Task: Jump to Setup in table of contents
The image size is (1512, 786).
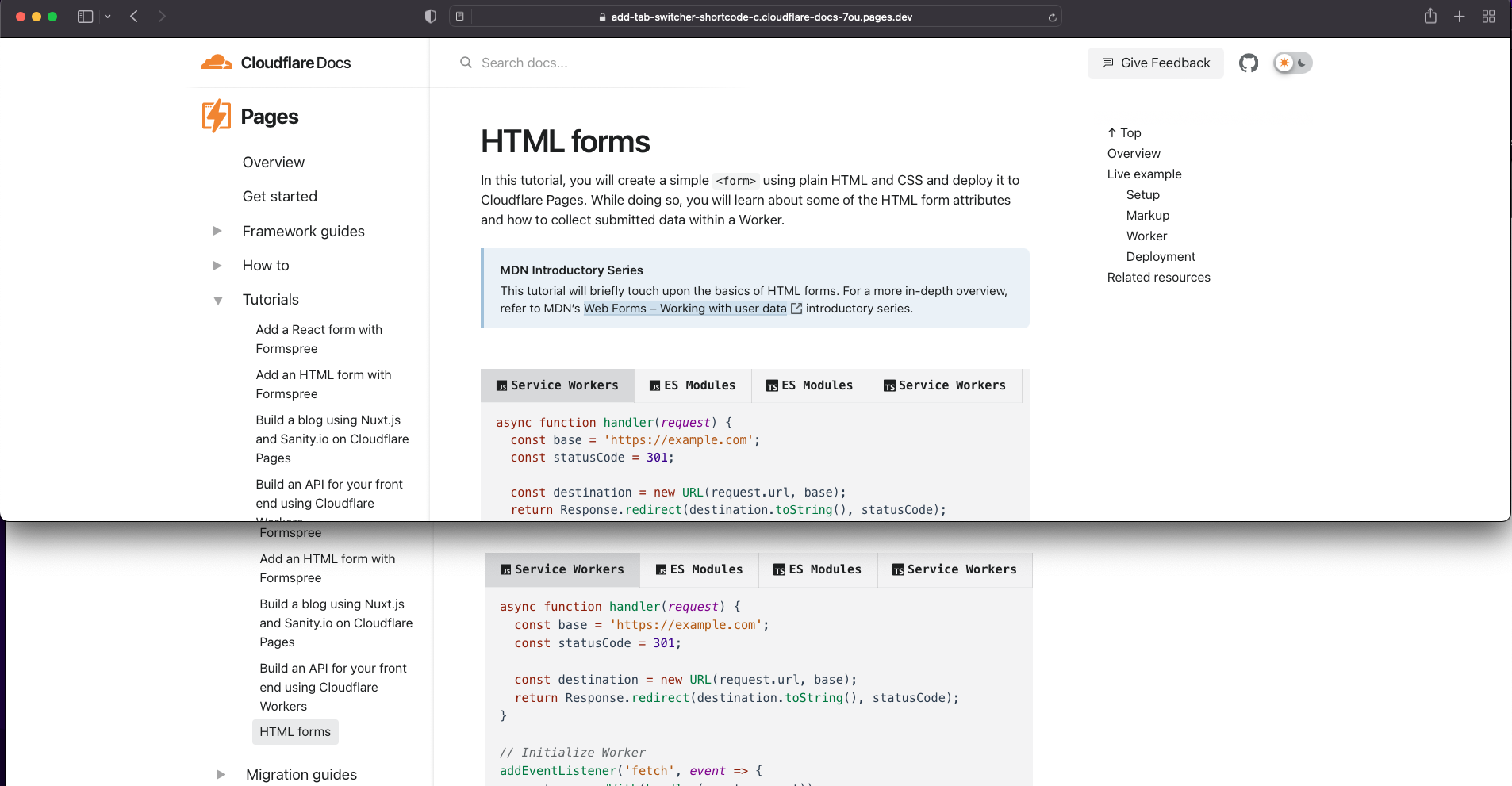Action: coord(1142,195)
